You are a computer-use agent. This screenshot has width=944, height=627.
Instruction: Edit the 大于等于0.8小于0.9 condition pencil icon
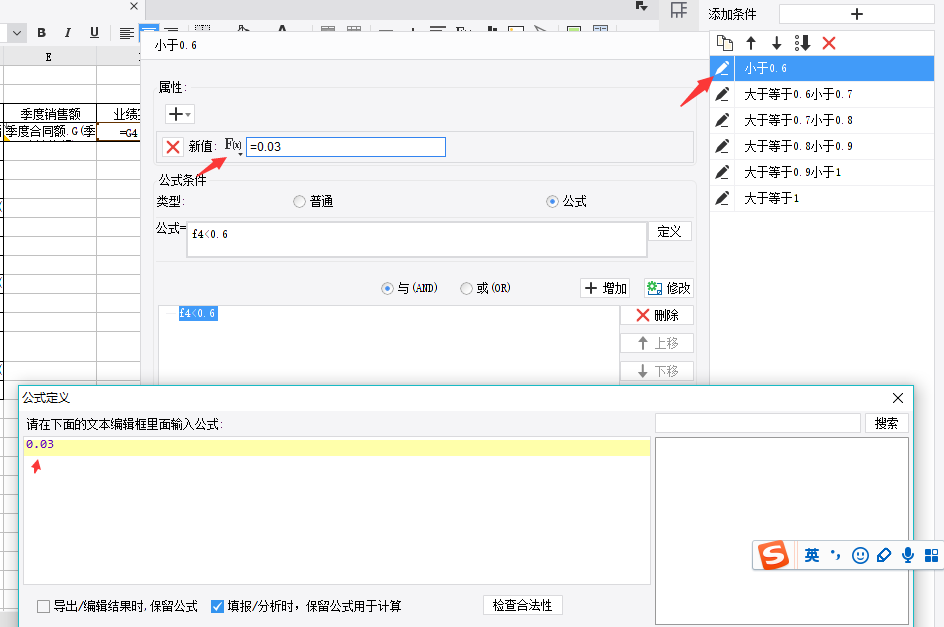coord(722,146)
